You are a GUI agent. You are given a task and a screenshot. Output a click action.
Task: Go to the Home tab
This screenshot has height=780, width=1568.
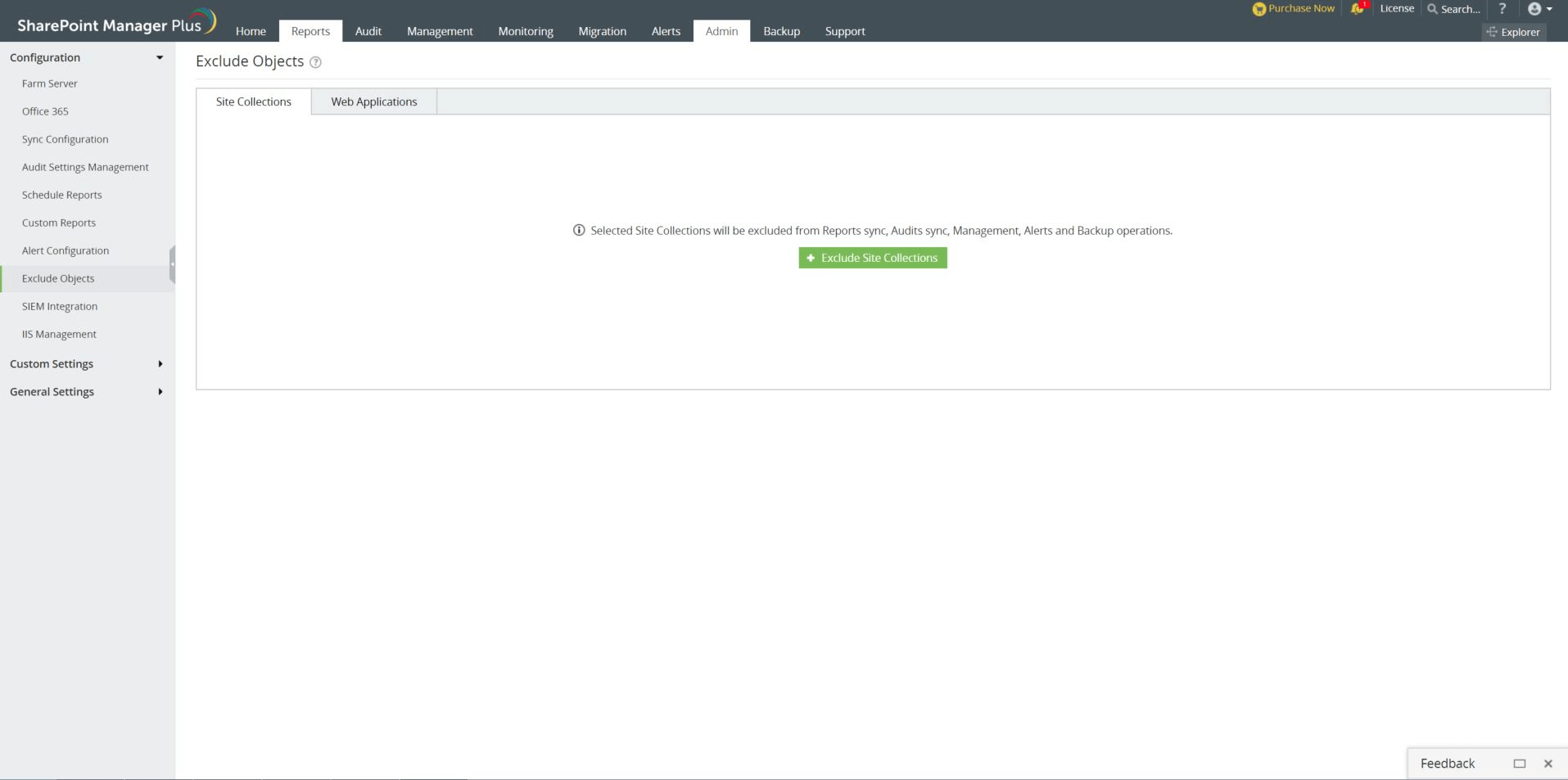click(251, 31)
